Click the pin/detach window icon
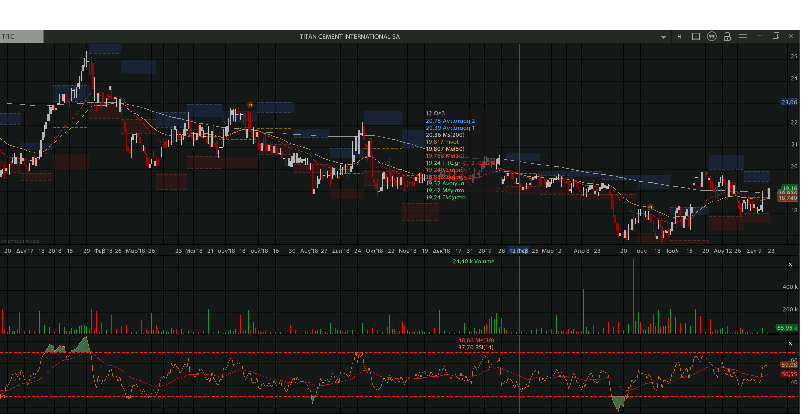Viewport: 802px width, 414px height. [x=775, y=36]
